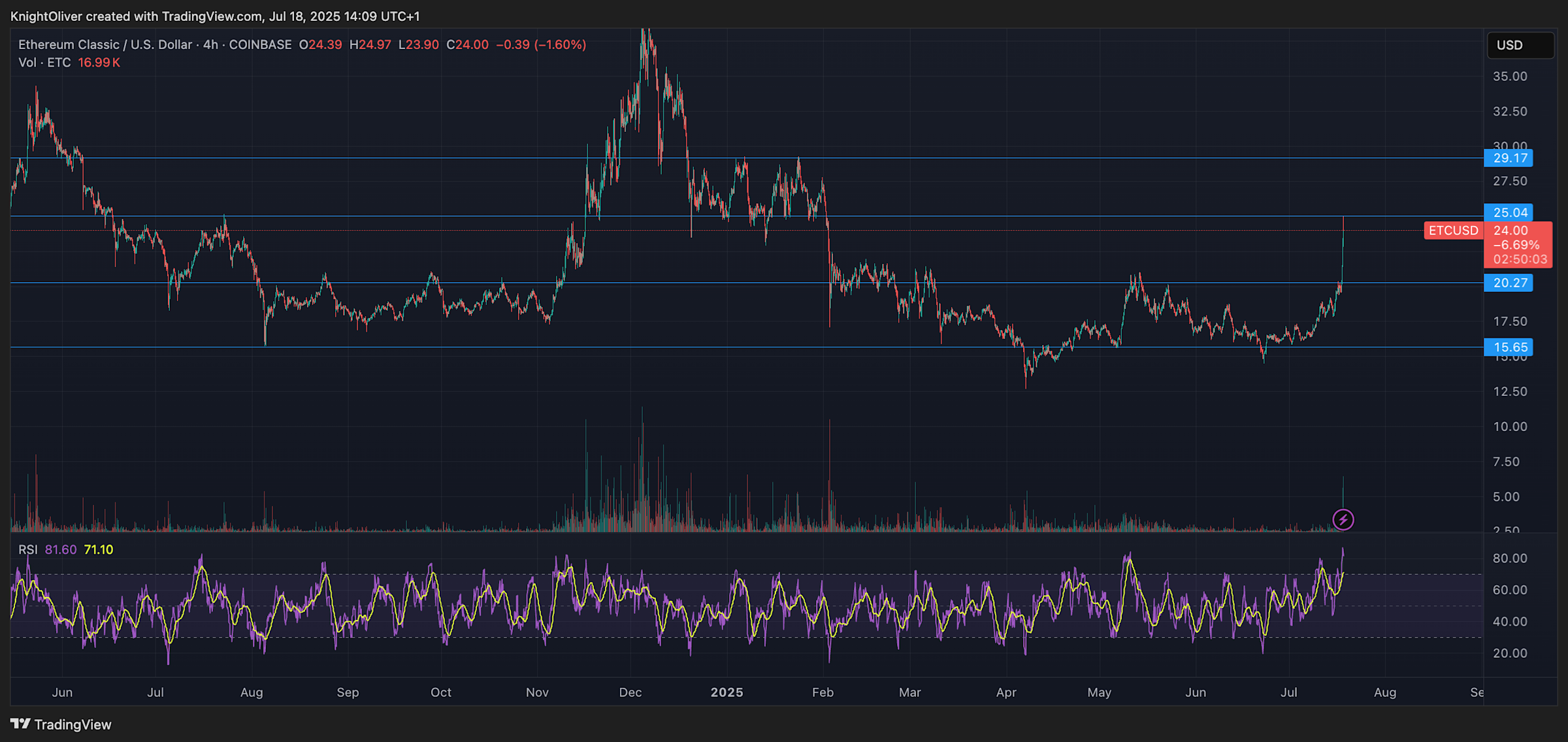Image resolution: width=1568 pixels, height=742 pixels.
Task: Click the red ETCUSD symbol tag
Action: (x=1454, y=231)
